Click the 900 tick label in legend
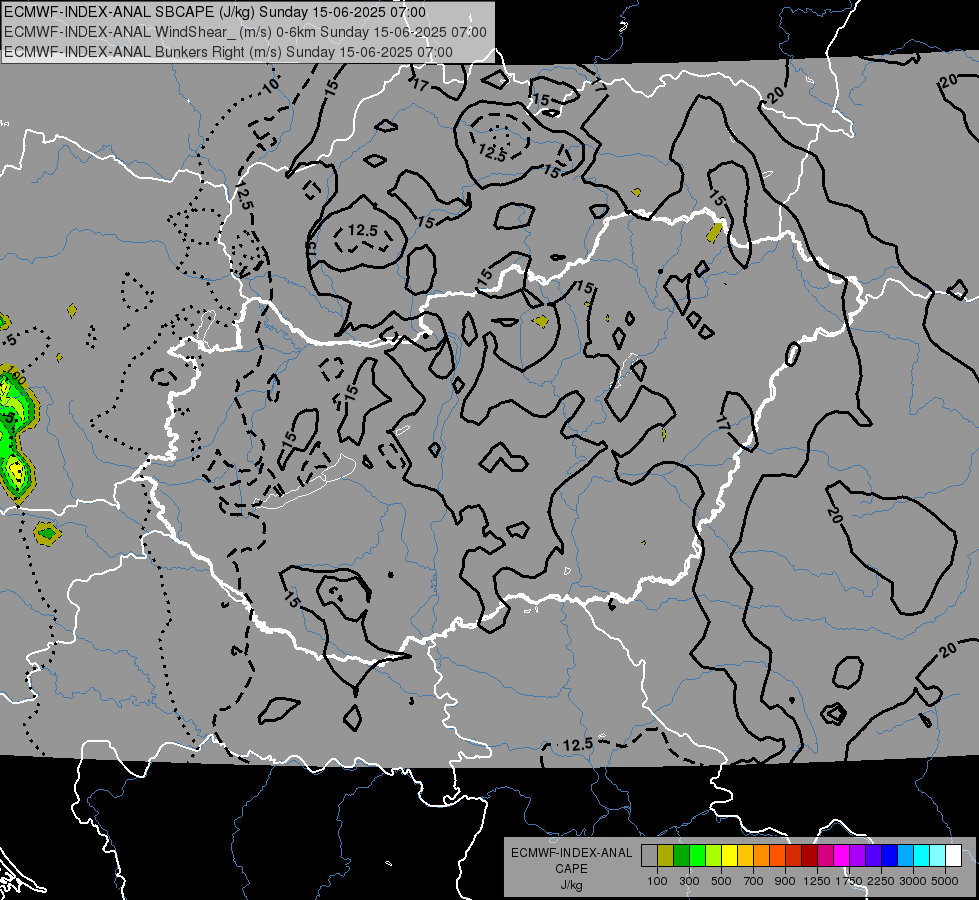Screen dimensions: 979x900 point(785,881)
